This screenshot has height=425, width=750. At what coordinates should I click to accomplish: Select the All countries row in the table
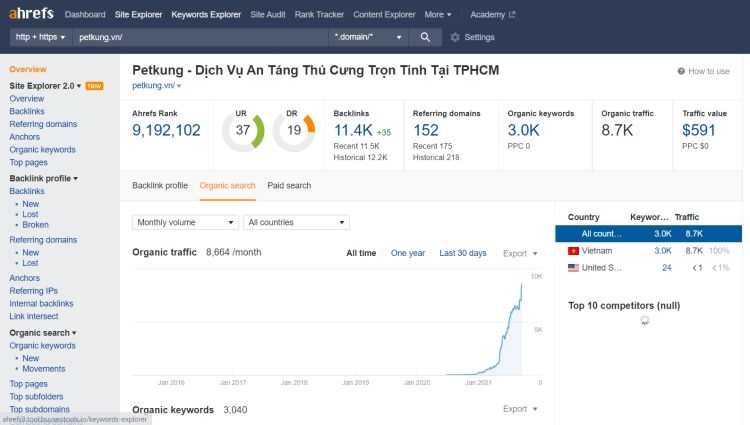coord(648,234)
